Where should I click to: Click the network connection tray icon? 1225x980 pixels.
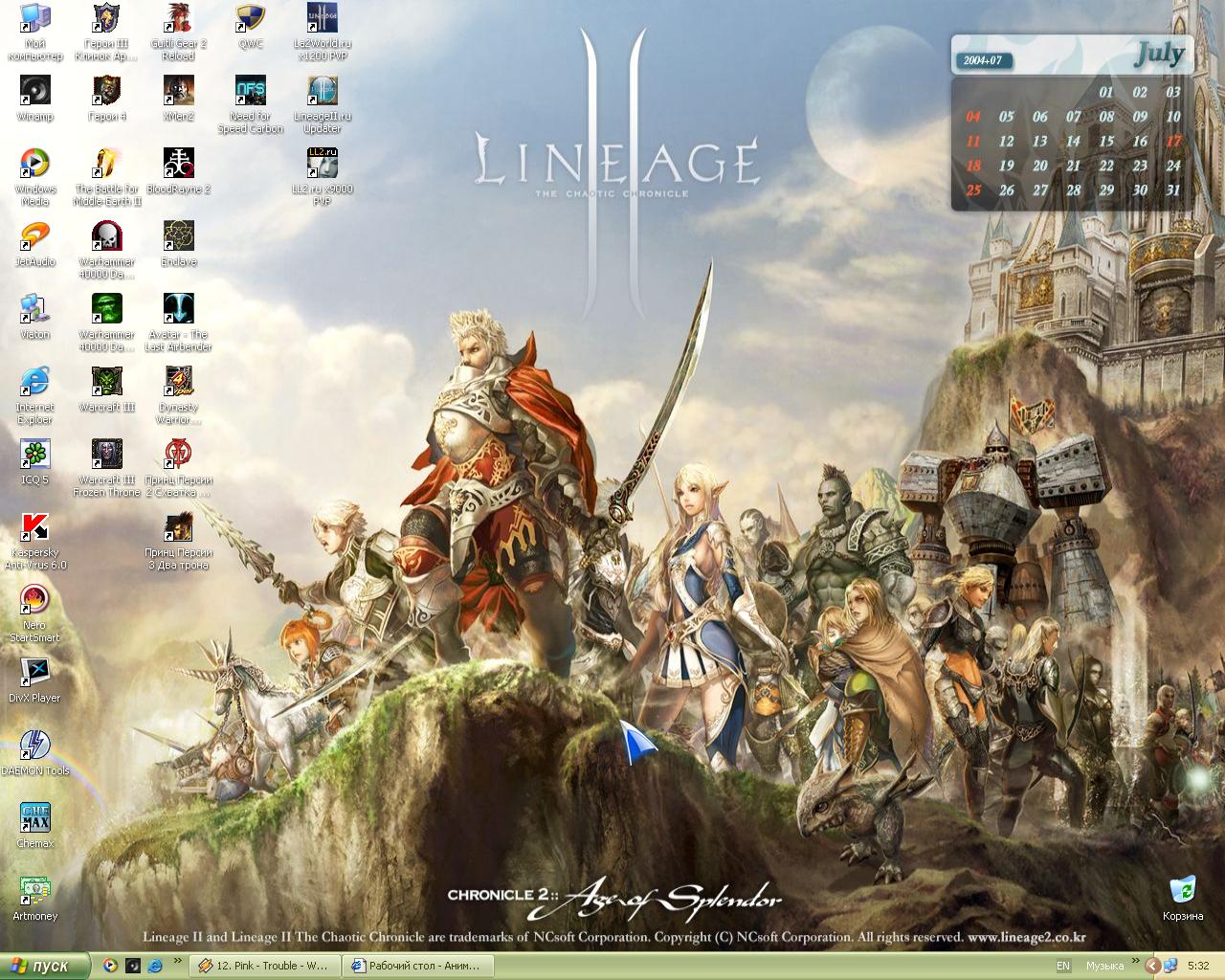[1170, 966]
